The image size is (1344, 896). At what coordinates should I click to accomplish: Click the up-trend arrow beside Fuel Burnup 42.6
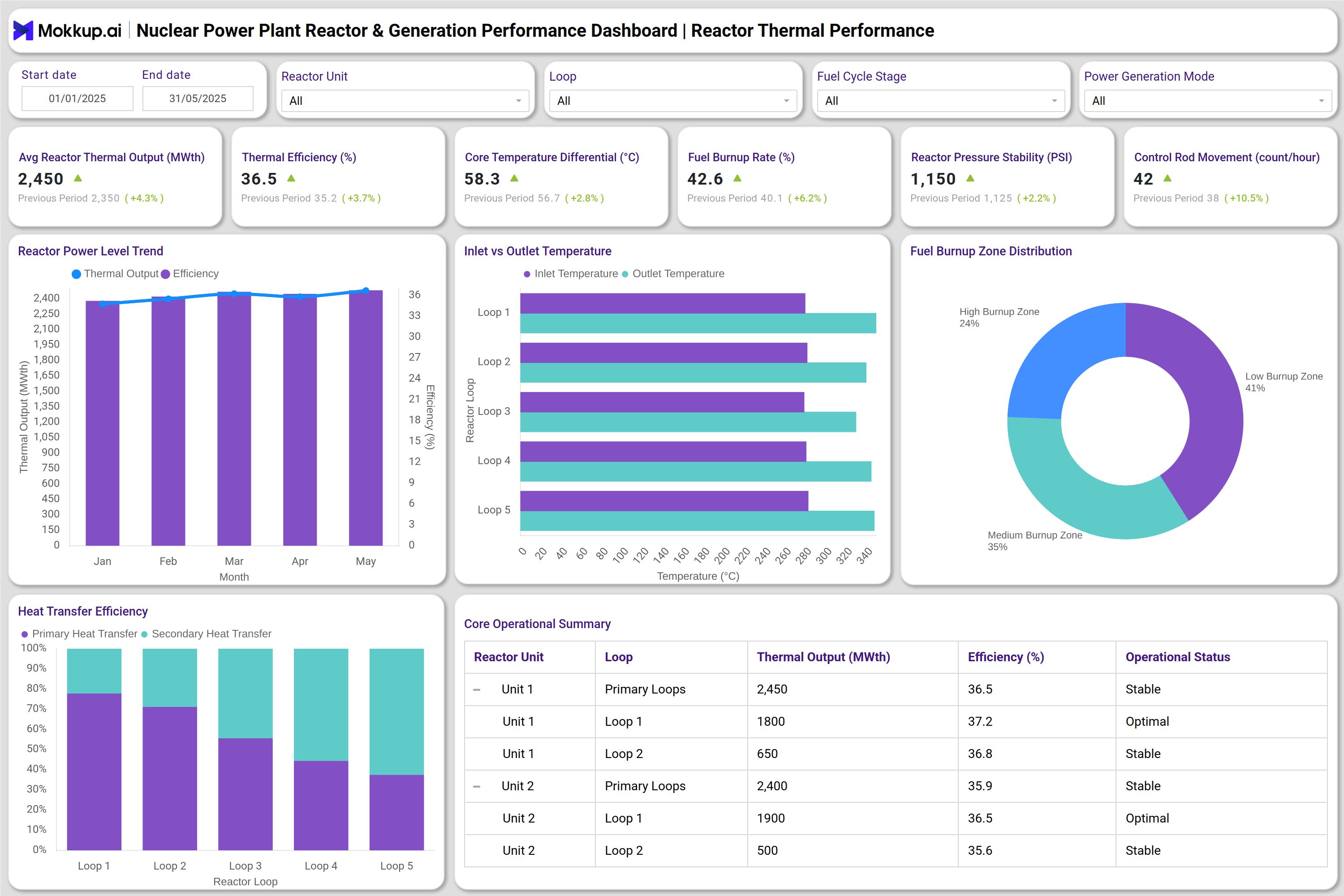click(x=738, y=178)
